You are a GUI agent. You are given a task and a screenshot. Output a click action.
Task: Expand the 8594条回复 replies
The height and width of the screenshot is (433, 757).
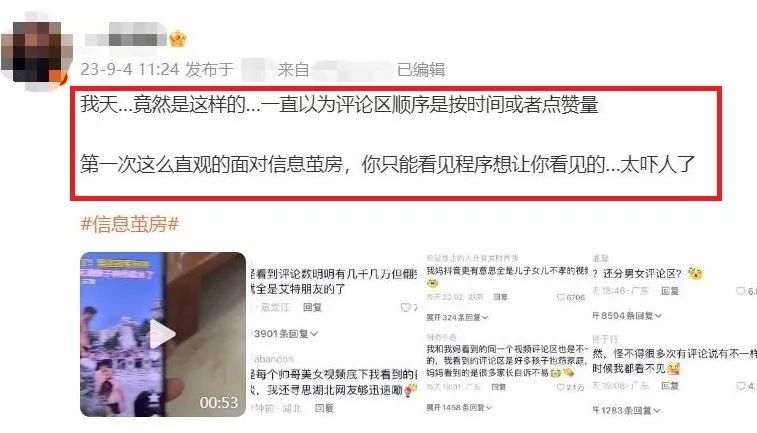pyautogui.click(x=627, y=316)
